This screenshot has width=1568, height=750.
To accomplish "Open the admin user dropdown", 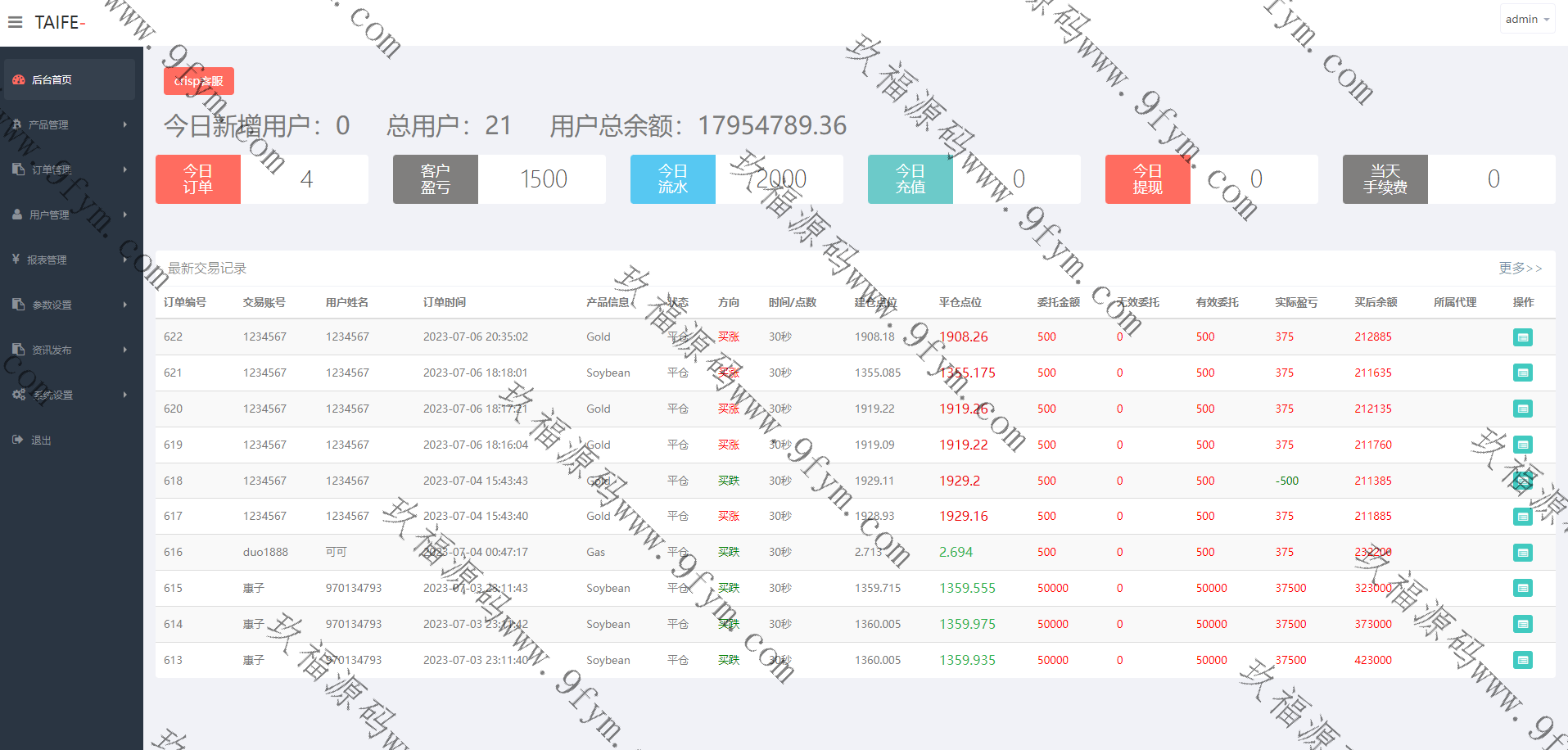I will pyautogui.click(x=1527, y=19).
